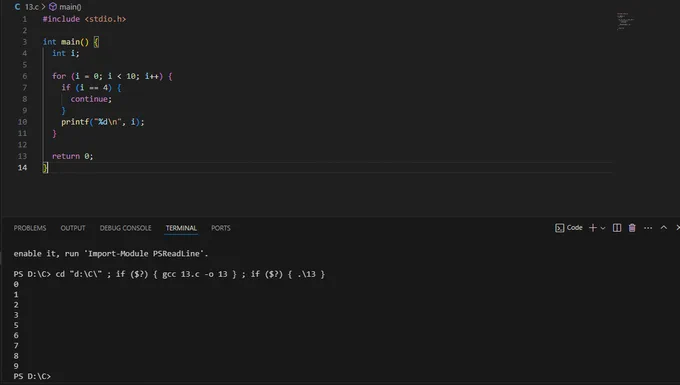
Task: Click the for loop statement line
Action: [x=112, y=76]
